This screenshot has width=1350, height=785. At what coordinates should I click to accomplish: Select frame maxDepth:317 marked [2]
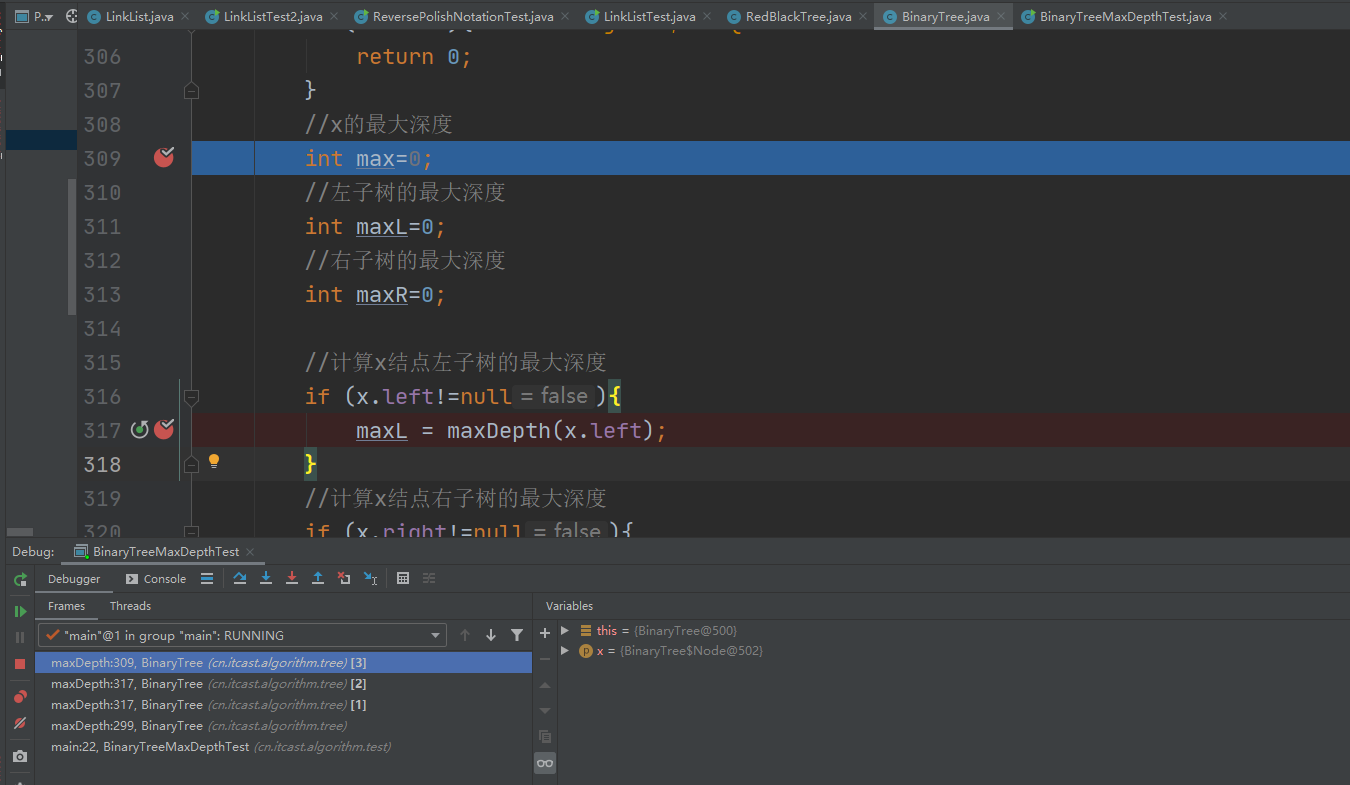(x=283, y=684)
